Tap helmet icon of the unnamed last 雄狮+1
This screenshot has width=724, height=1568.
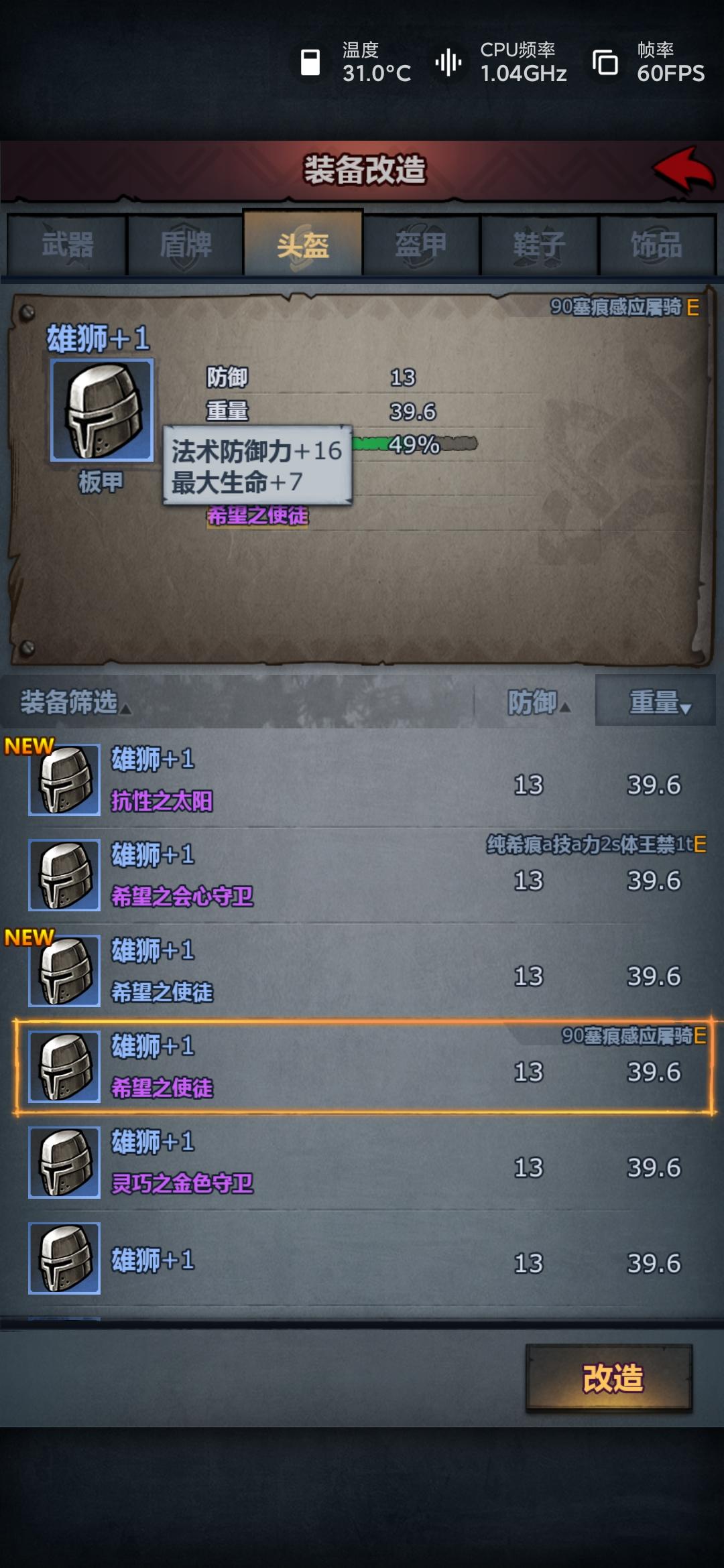[x=64, y=1258]
